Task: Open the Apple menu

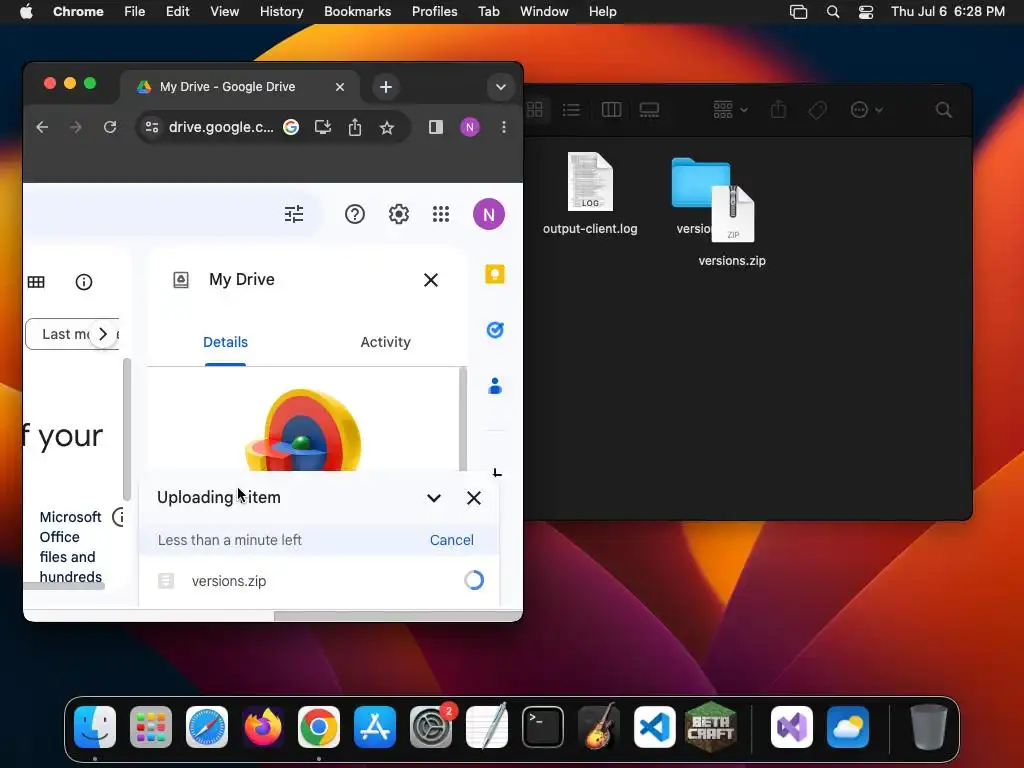Action: [26, 12]
